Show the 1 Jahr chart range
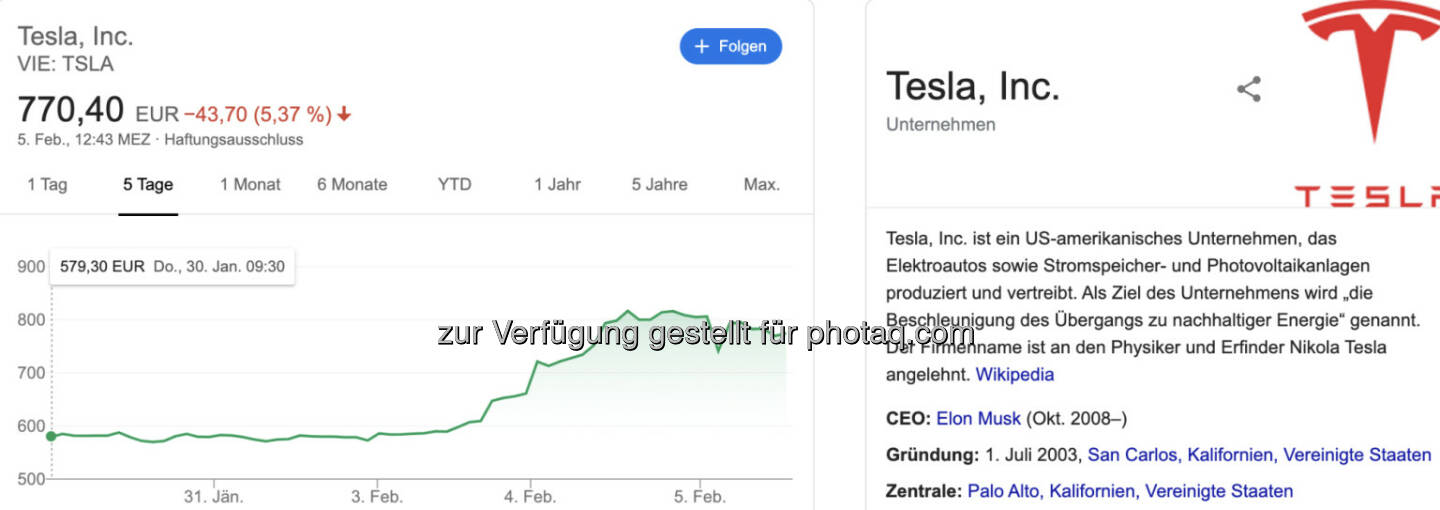1440x510 pixels. [557, 184]
